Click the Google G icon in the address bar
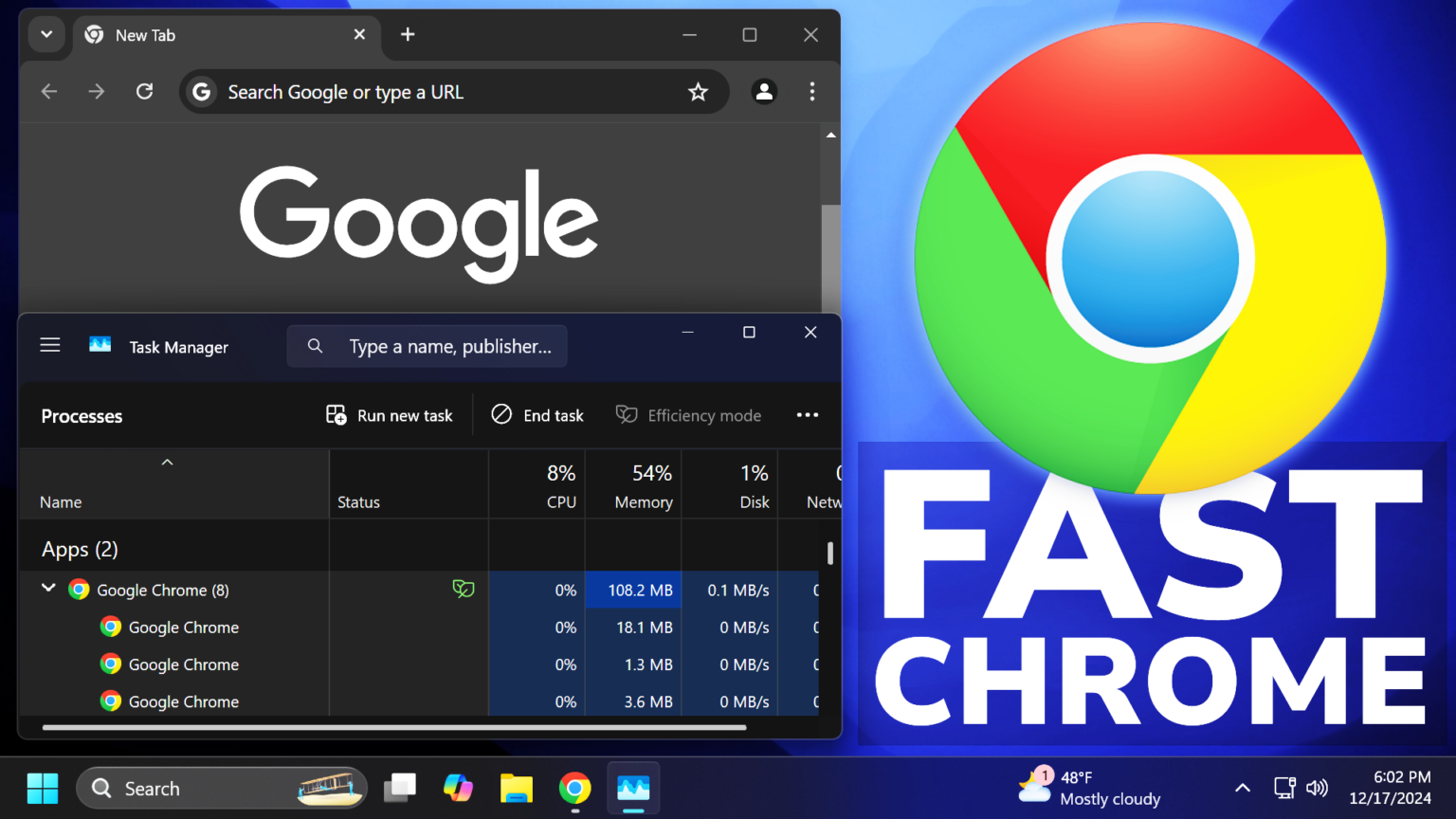 tap(201, 92)
